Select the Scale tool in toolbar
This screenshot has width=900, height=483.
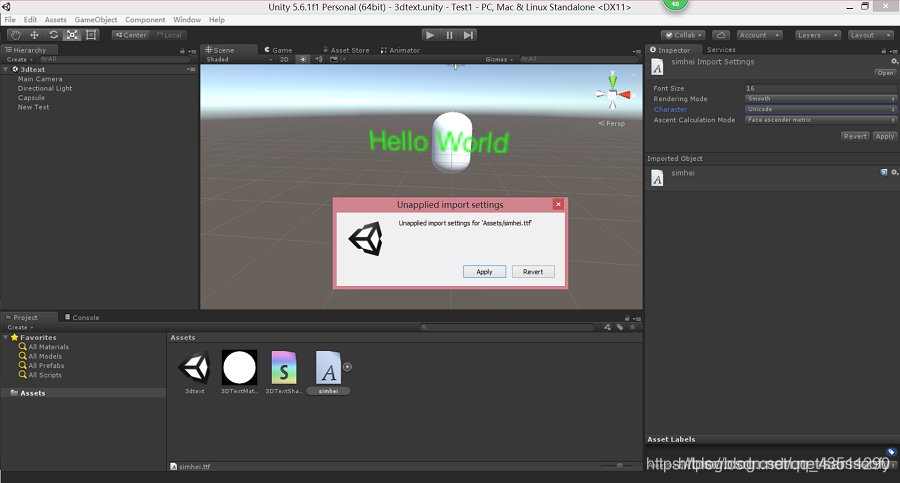(x=72, y=35)
